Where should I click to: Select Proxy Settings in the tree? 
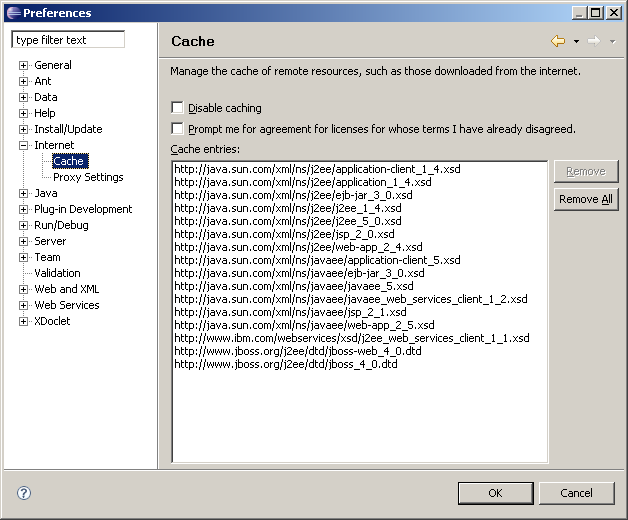coord(88,177)
